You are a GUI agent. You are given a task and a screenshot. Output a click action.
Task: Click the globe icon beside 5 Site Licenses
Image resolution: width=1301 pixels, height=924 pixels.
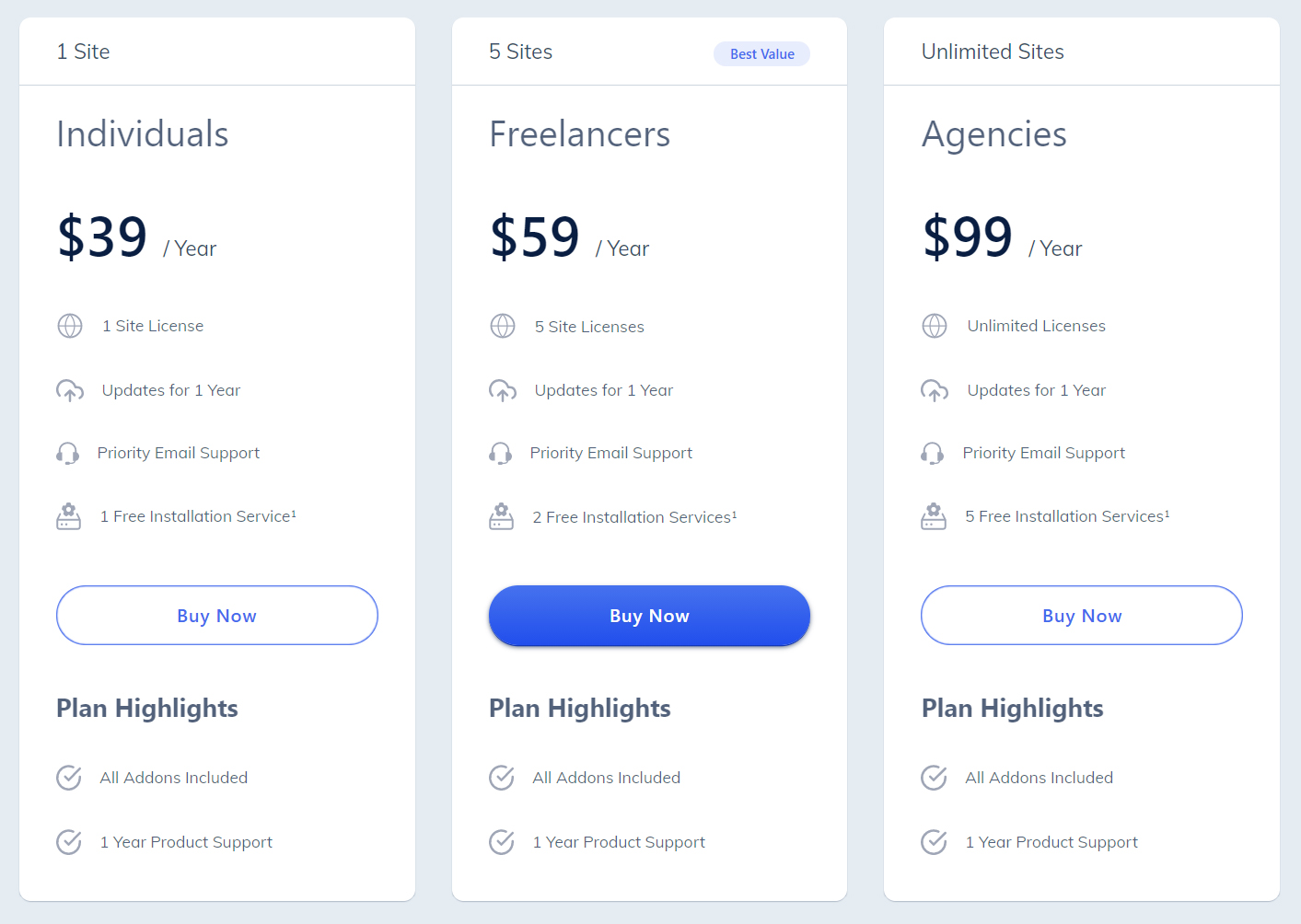point(502,326)
